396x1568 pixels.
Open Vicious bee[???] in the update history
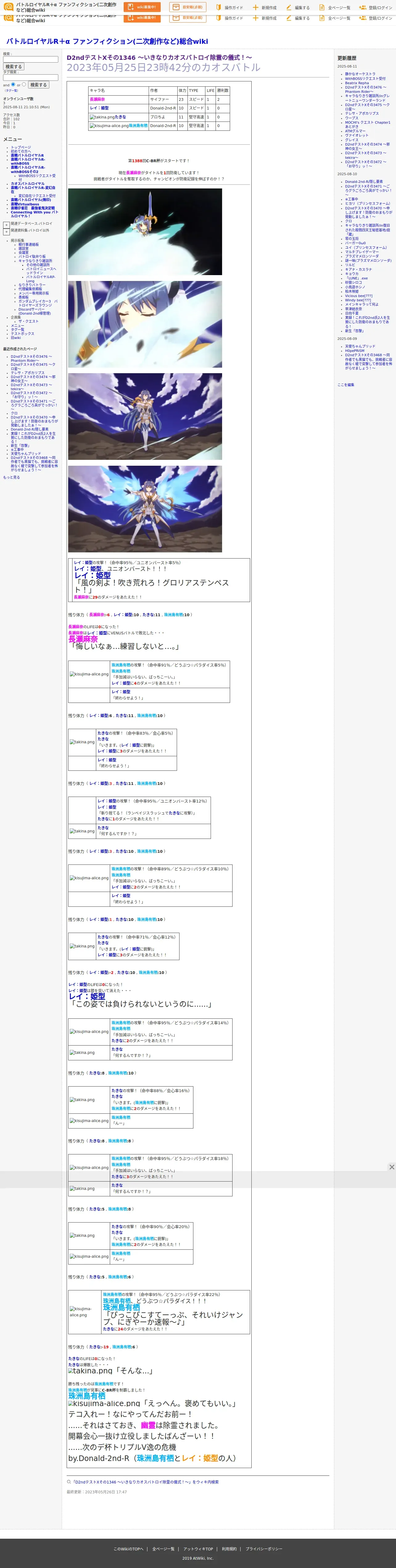tap(358, 296)
